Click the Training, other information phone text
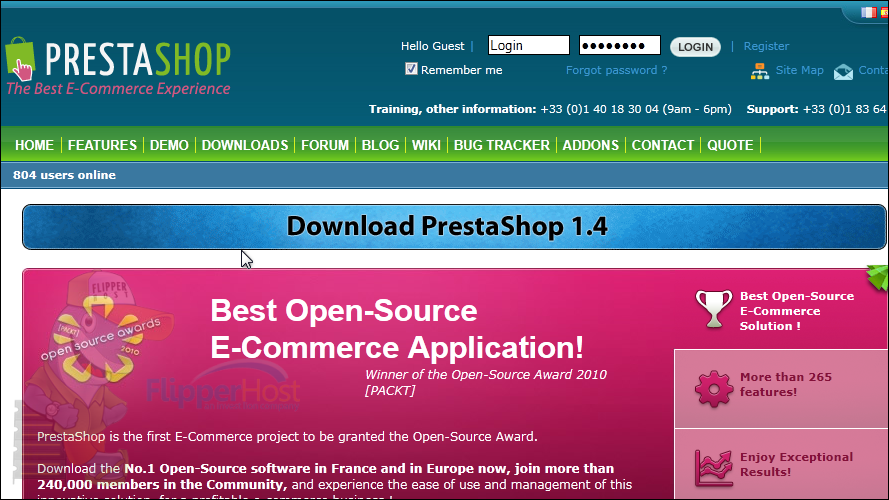The image size is (889, 500). click(550, 109)
